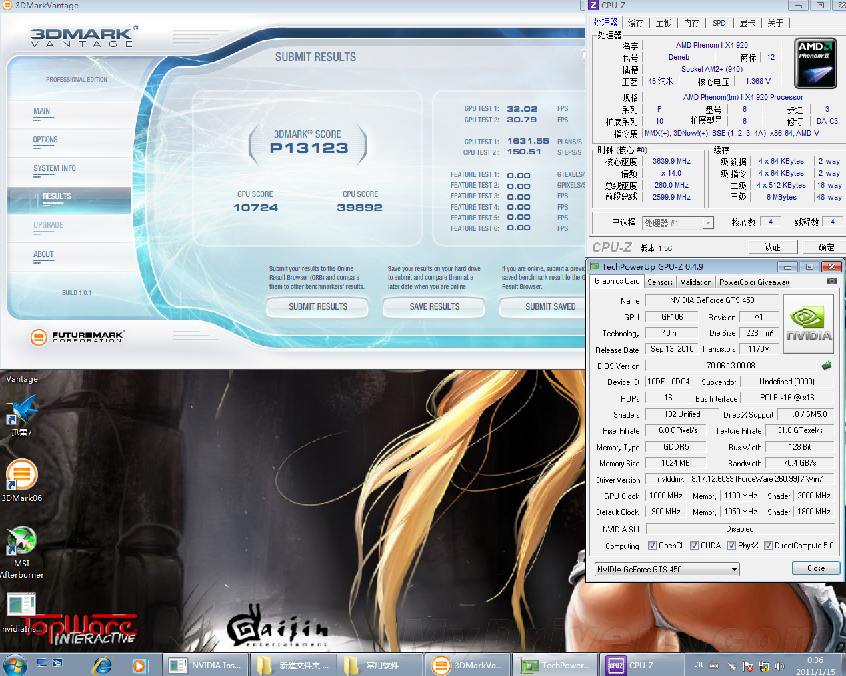The width and height of the screenshot is (846, 676).
Task: Toggle the CUDA checkbox
Action: pyautogui.click(x=692, y=546)
